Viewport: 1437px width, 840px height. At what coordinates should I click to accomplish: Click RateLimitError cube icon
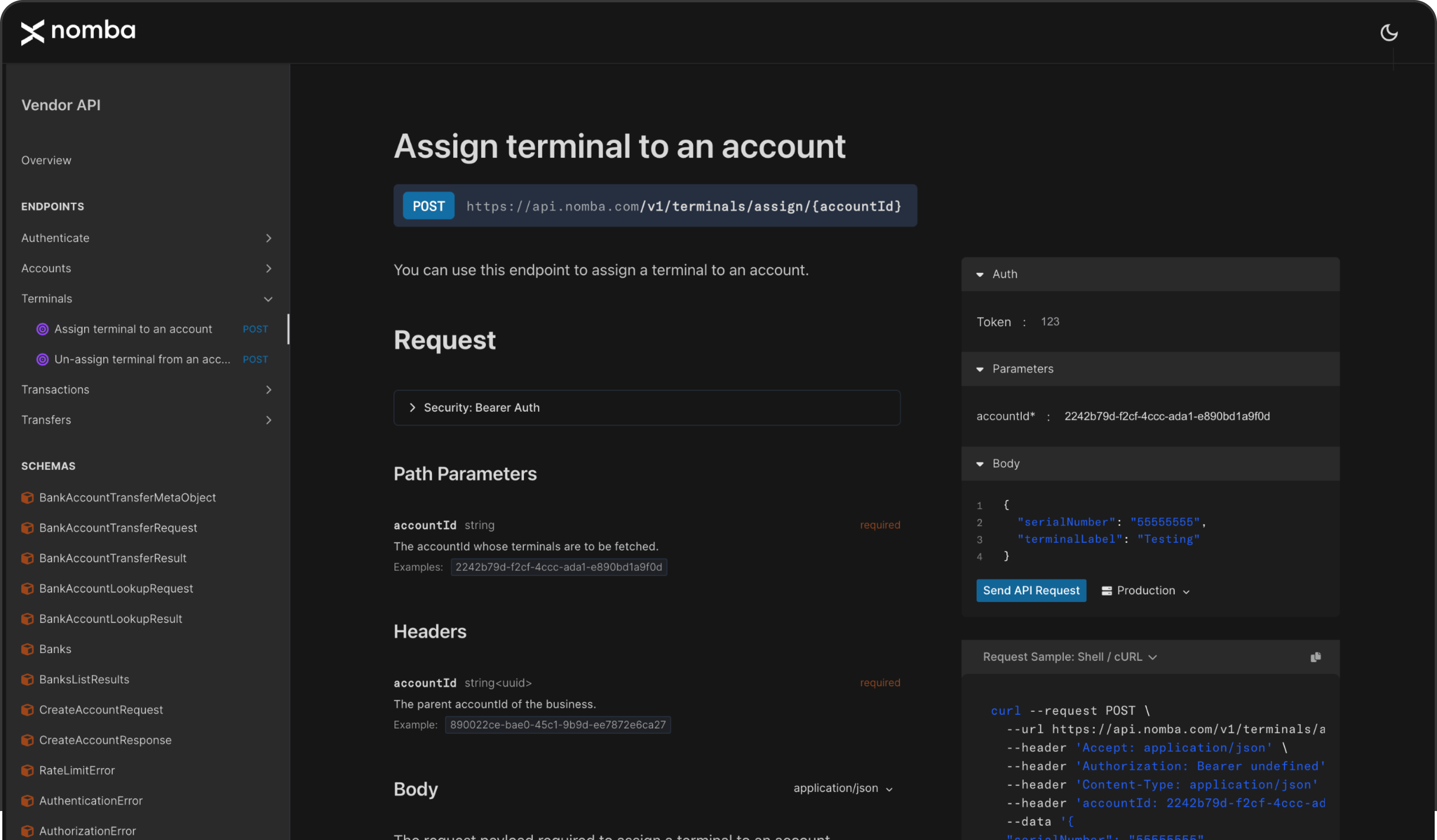pyautogui.click(x=27, y=770)
